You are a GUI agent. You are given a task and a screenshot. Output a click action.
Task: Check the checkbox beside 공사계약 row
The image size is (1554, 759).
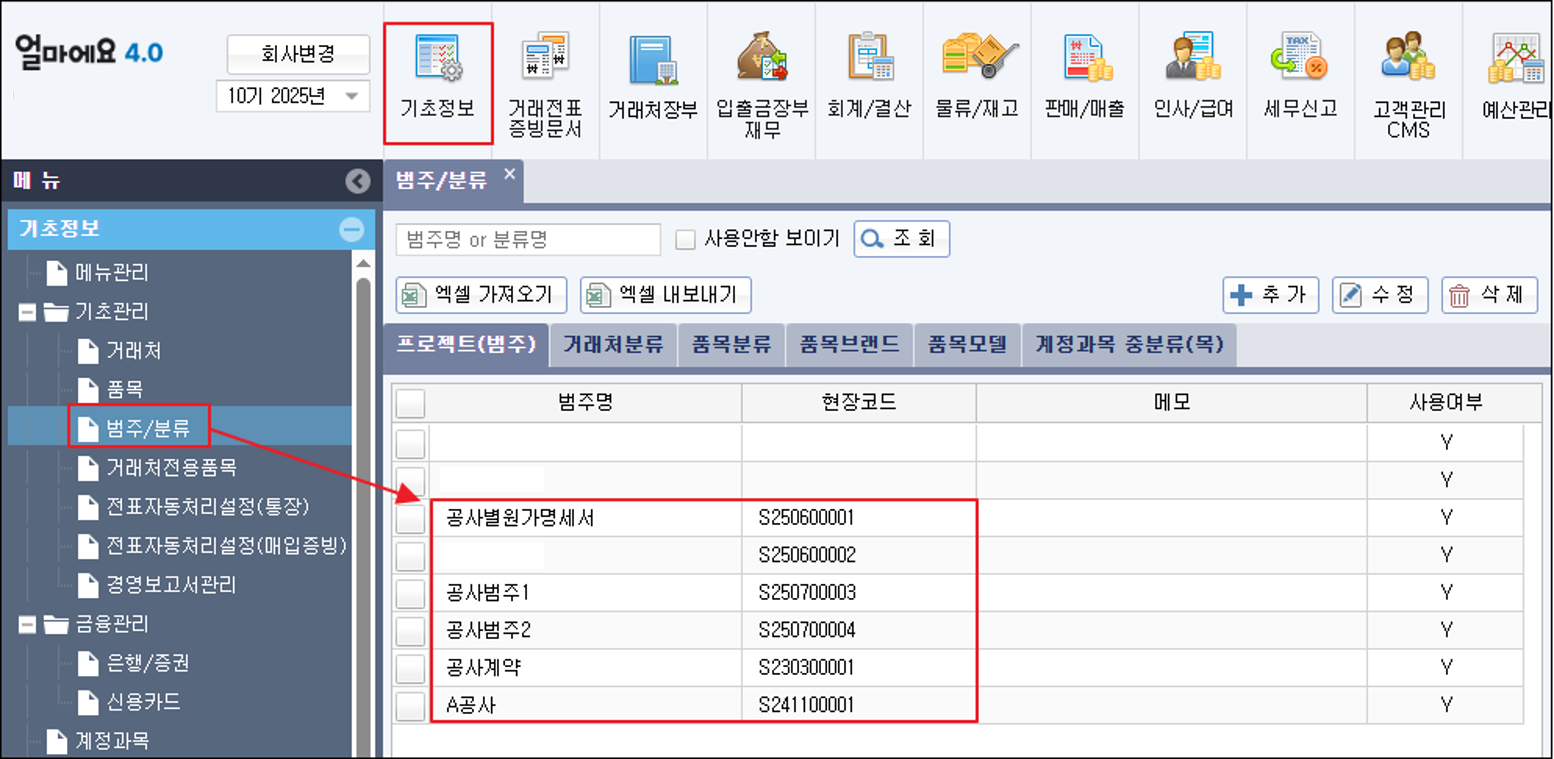coord(409,667)
